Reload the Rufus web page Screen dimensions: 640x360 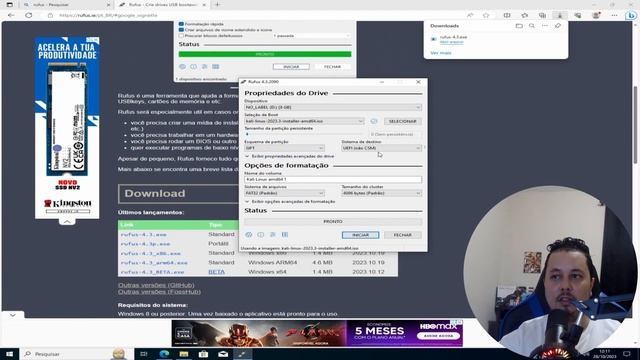(x=29, y=15)
